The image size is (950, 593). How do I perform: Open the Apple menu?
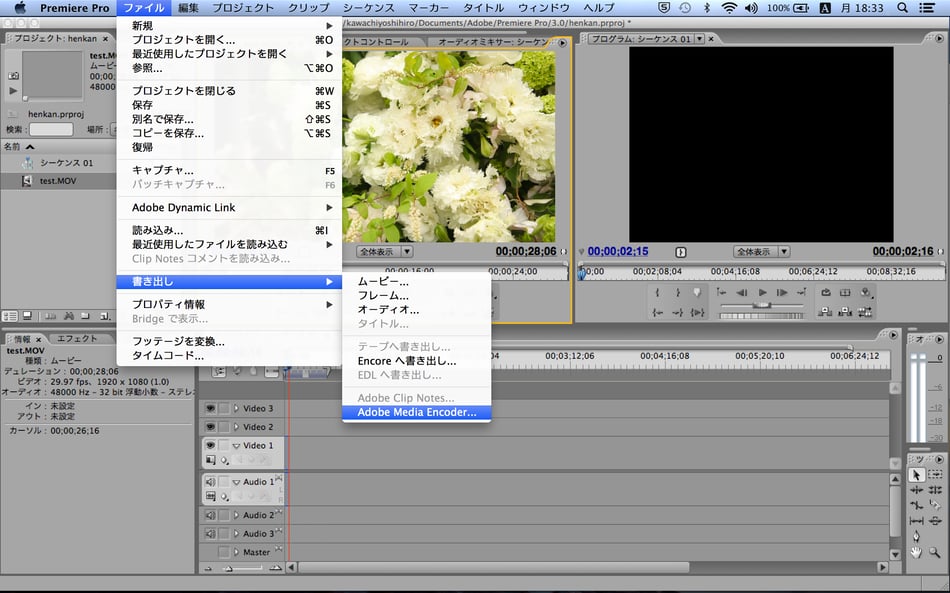[x=19, y=8]
